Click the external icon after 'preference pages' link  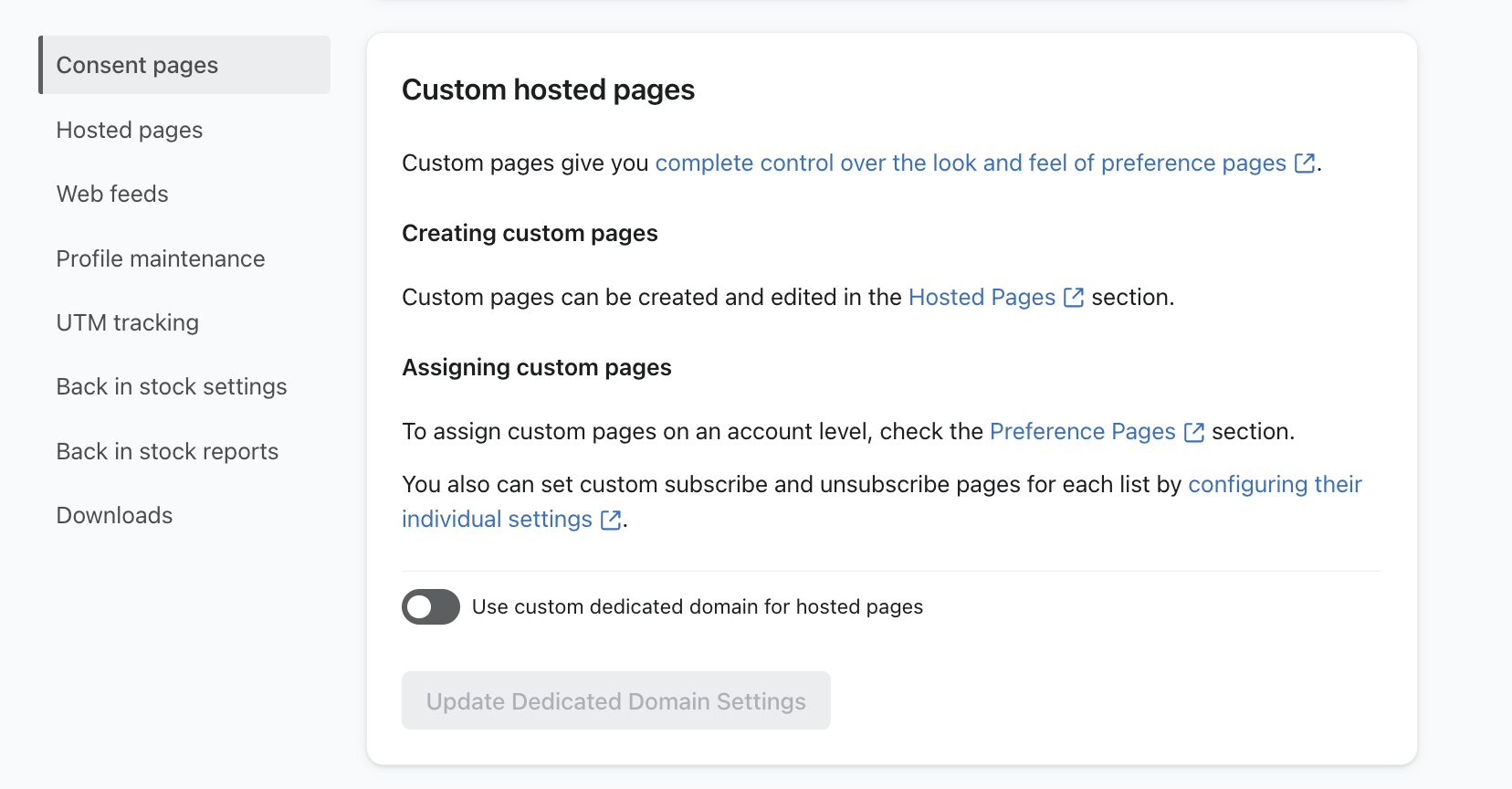(1305, 163)
